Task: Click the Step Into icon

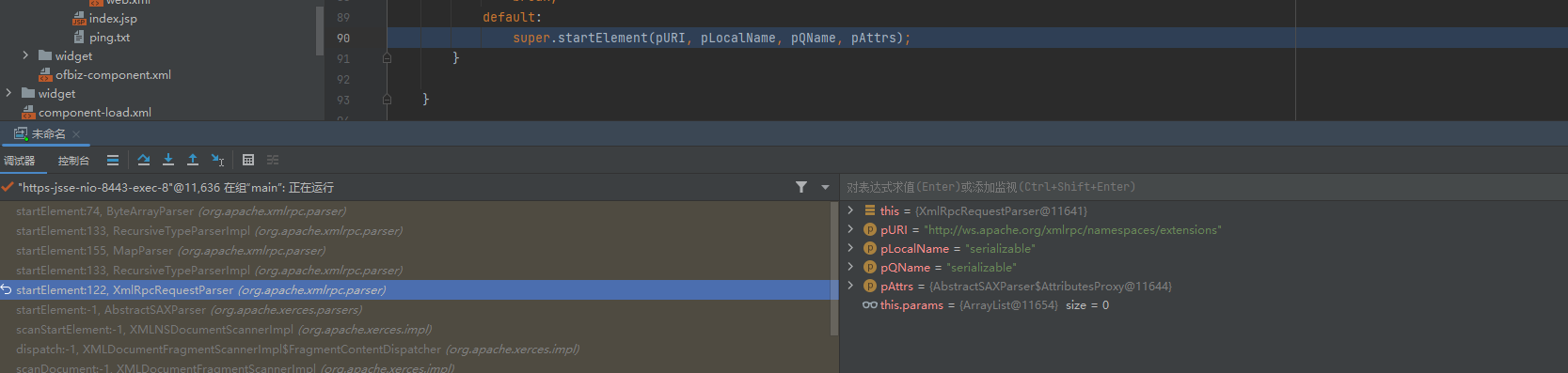Action: coord(168,160)
